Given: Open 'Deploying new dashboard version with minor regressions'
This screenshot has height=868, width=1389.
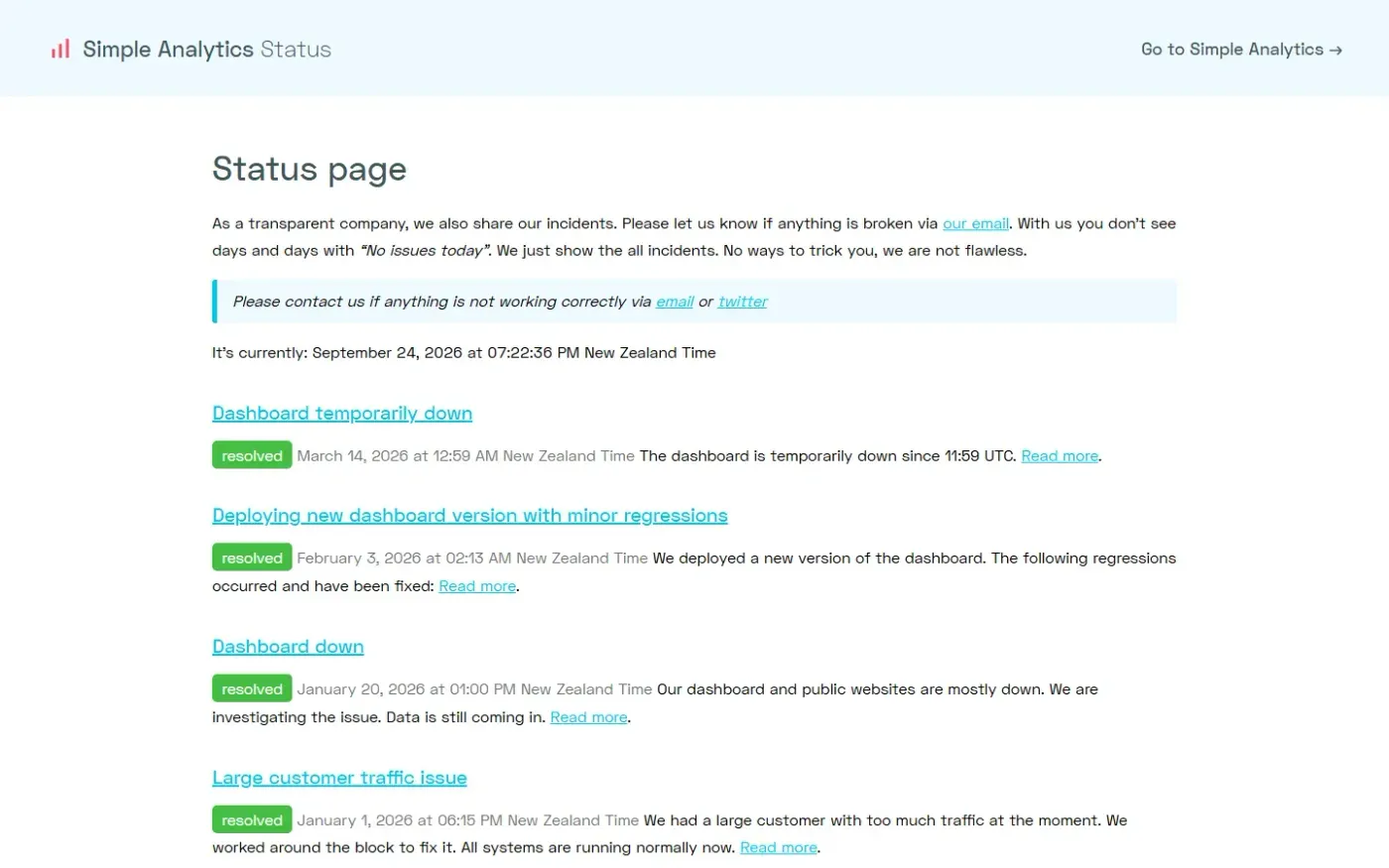Looking at the screenshot, I should click(470, 515).
